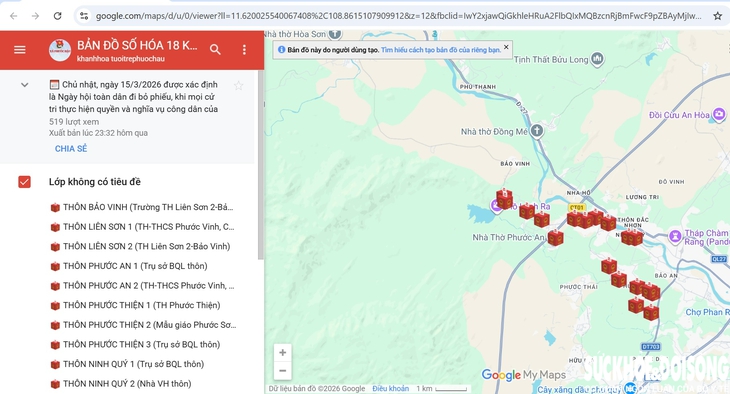Close the user-created map info banner
Viewport: 730px width, 394px height.
click(506, 47)
